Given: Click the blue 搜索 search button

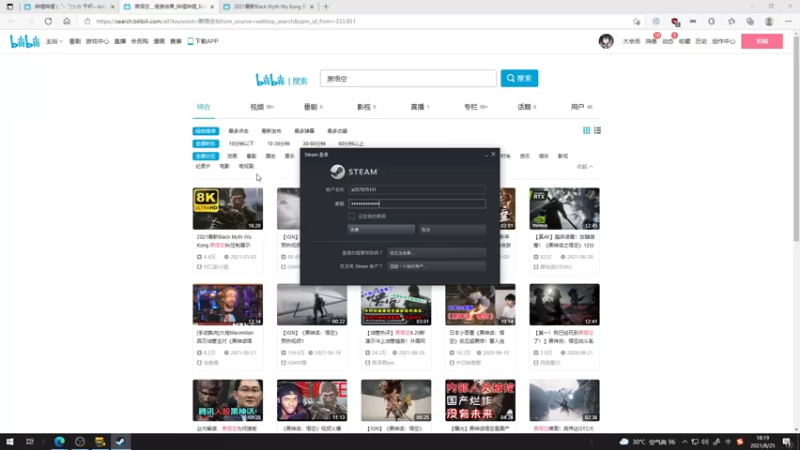Looking at the screenshot, I should click(519, 78).
